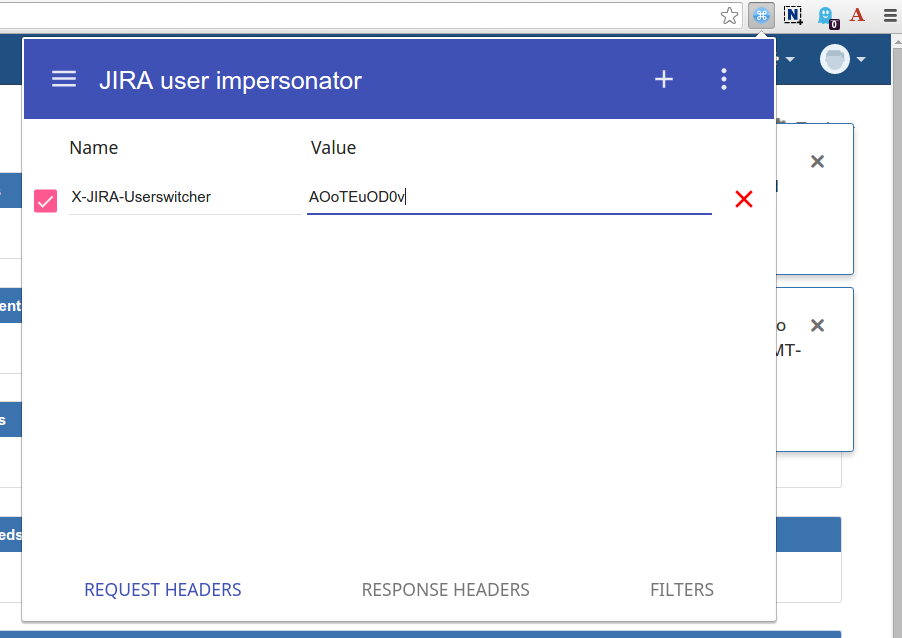Click the N screenshot capture extension icon
The width and height of the screenshot is (902, 638).
click(793, 15)
